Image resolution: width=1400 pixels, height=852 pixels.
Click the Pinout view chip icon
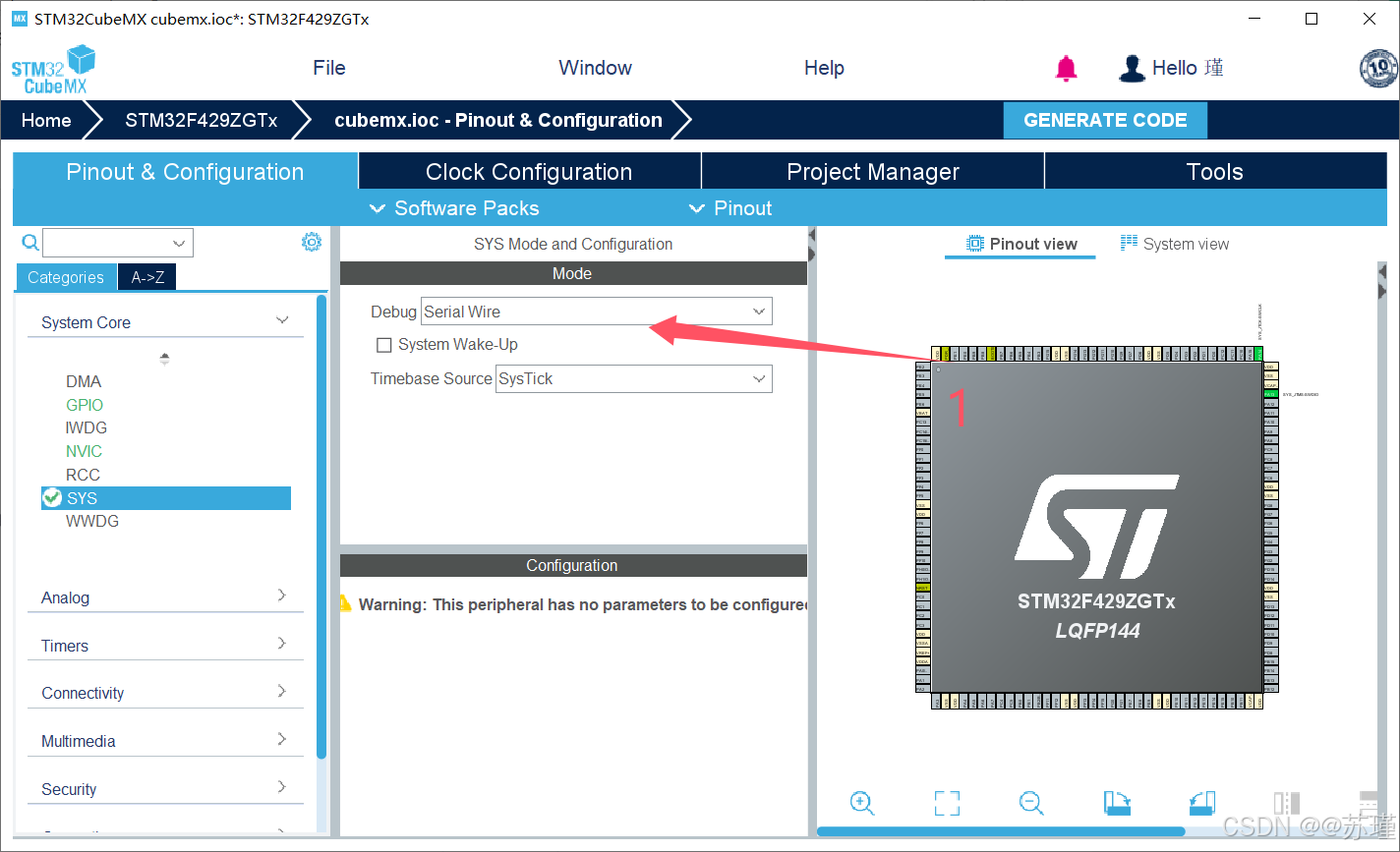coord(975,244)
